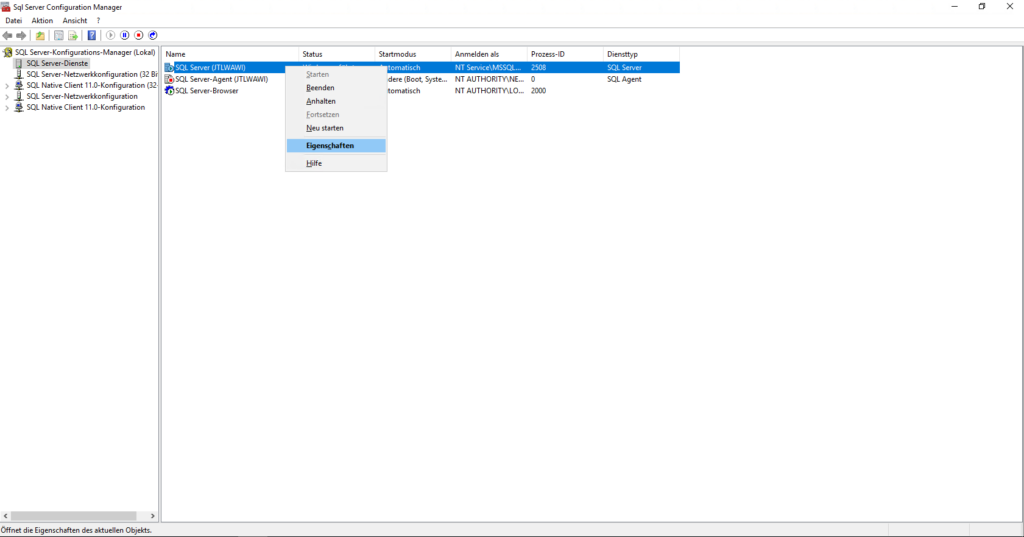
Task: Select SQL Native Client 11.0-Konfiguration (32- tree item
Action: point(91,86)
